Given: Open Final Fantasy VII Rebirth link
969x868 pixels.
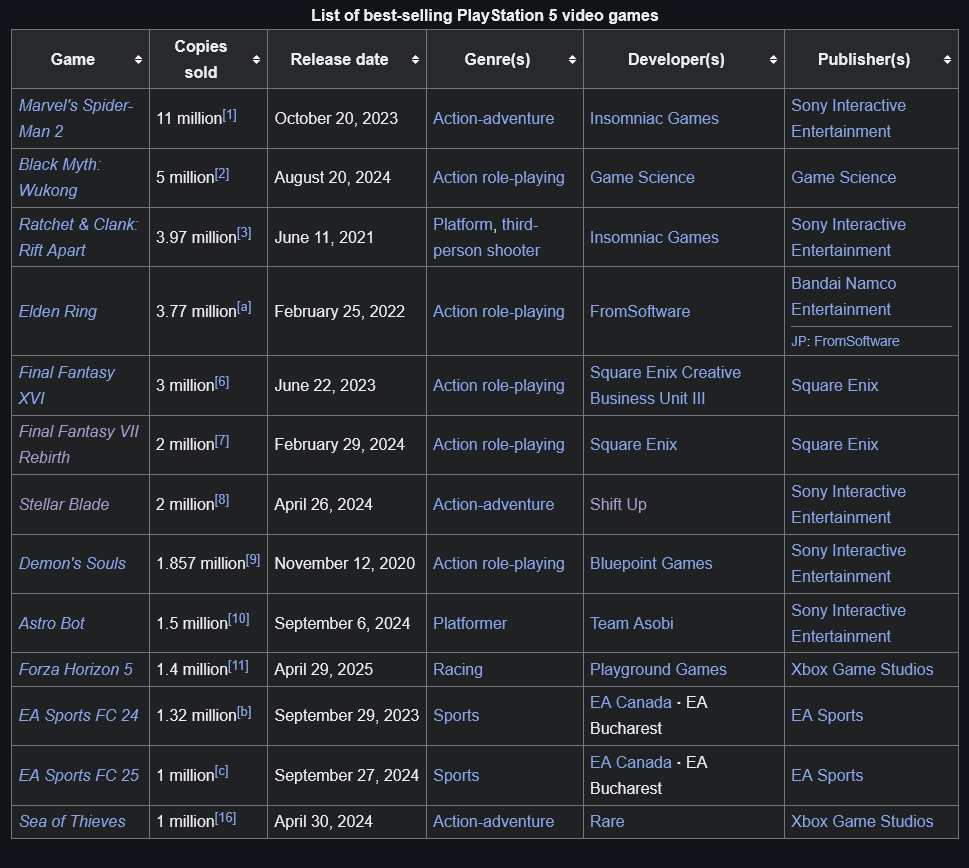Looking at the screenshot, I should 78,444.
